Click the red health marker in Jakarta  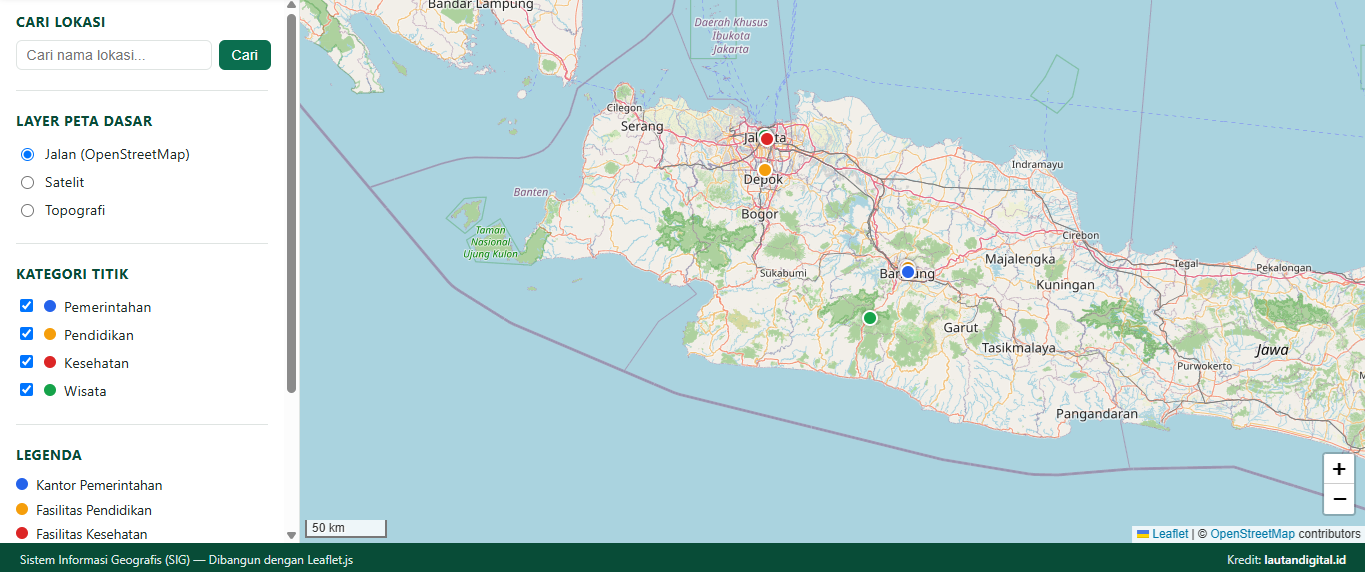767,139
